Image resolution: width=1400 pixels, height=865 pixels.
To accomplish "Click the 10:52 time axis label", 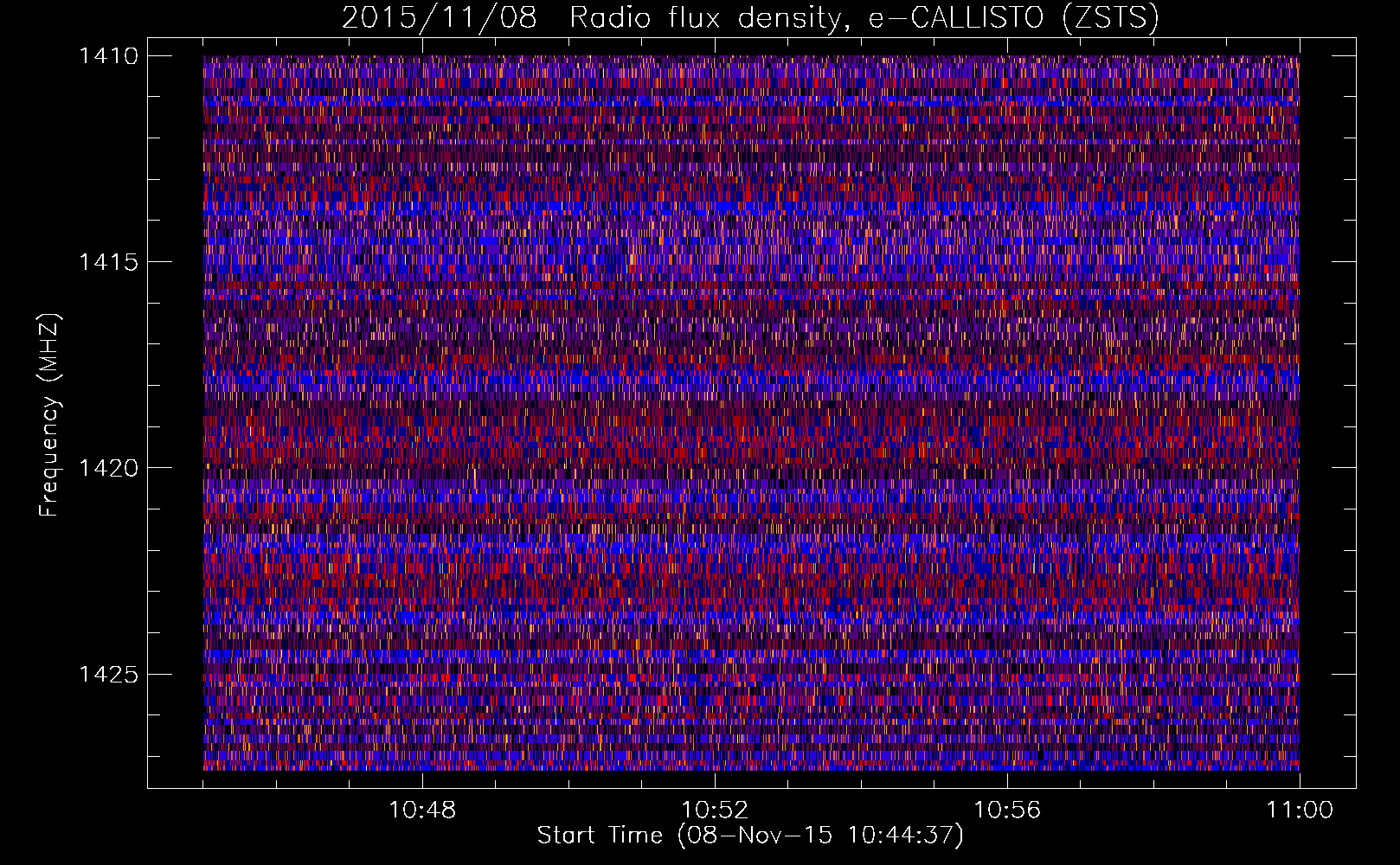I will pyautogui.click(x=715, y=811).
